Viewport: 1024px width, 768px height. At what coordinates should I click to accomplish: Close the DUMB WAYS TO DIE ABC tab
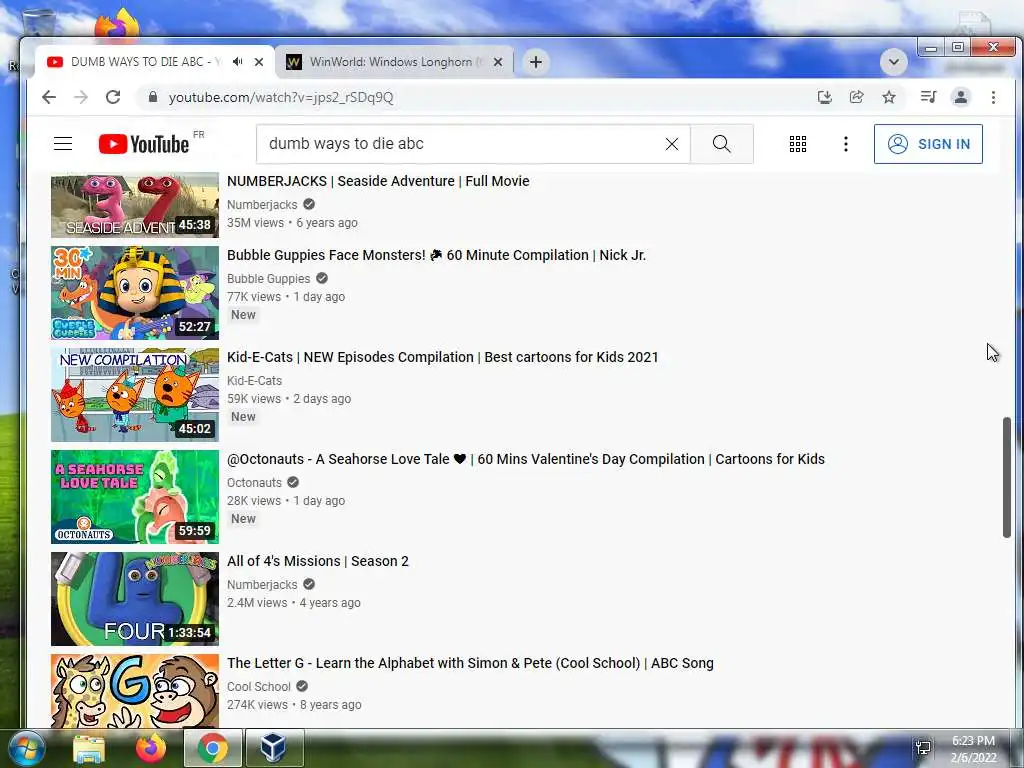coord(259,62)
